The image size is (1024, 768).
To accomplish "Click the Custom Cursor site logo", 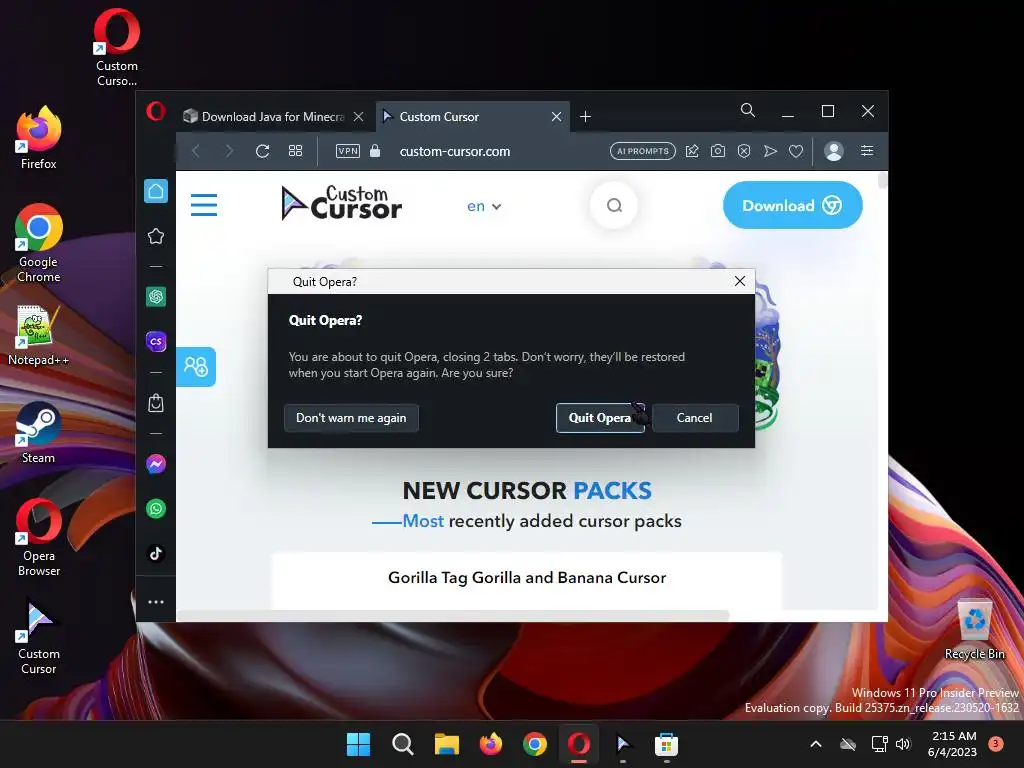I will click(x=342, y=203).
